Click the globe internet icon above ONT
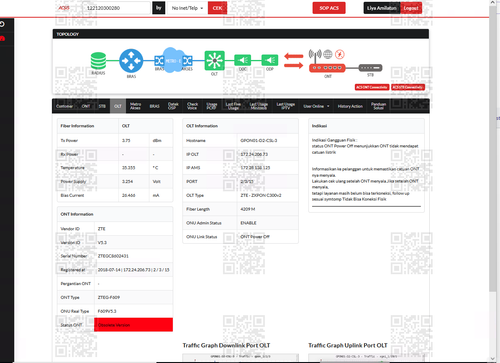Viewport: 500px width, 363px height. point(328,54)
